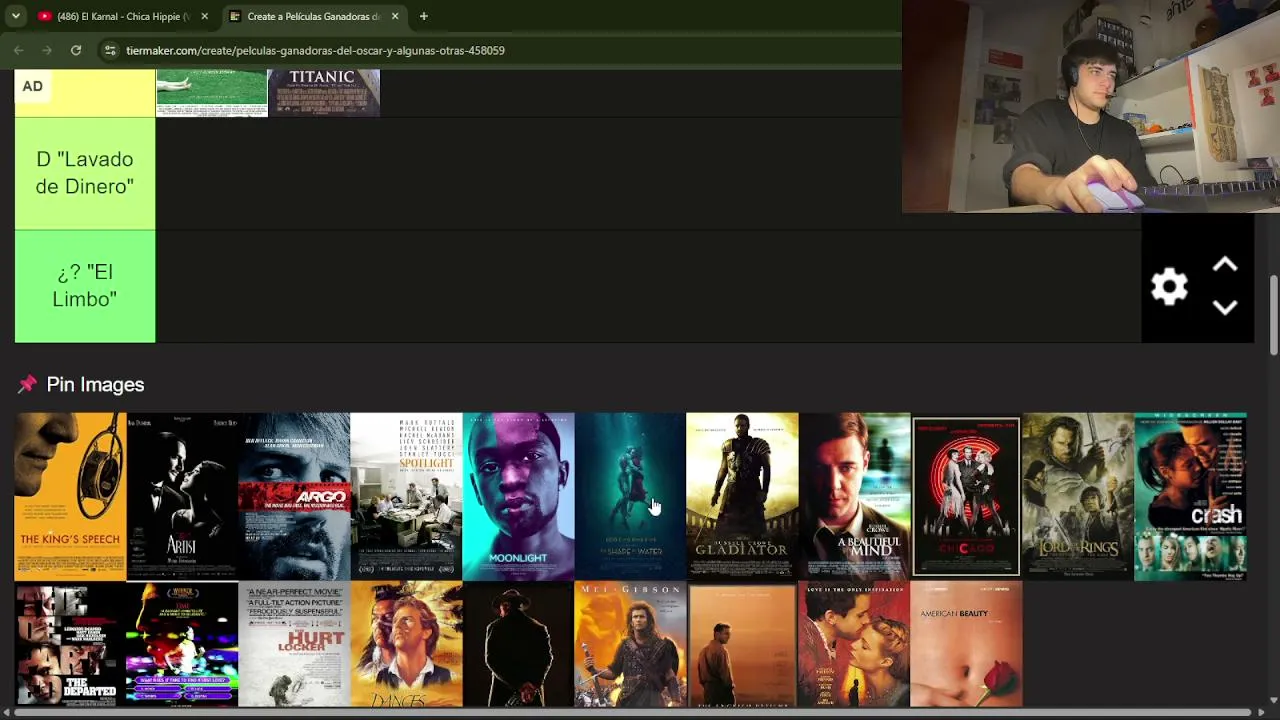Select the Spotlight poster
The image size is (1280, 720).
click(x=406, y=496)
